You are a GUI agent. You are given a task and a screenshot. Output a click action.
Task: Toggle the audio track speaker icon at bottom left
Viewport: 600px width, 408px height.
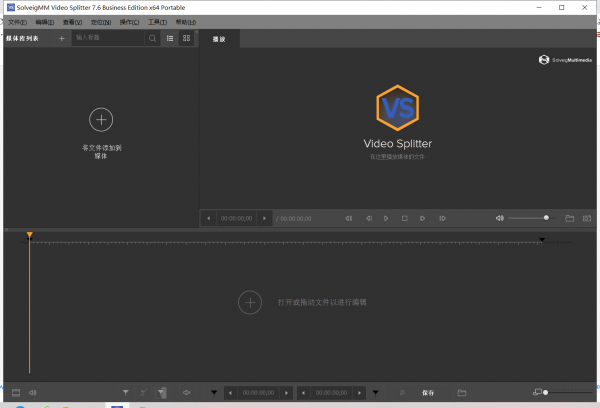[33, 392]
